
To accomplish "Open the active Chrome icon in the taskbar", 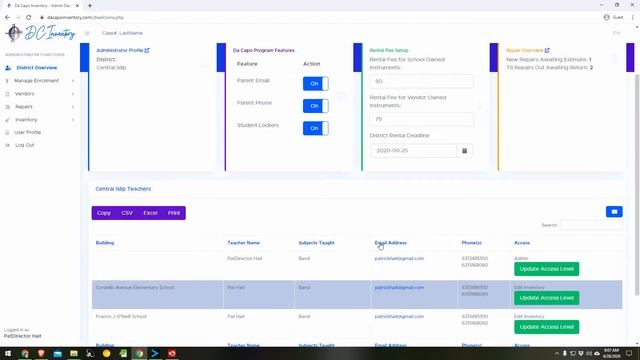I will click(139, 353).
